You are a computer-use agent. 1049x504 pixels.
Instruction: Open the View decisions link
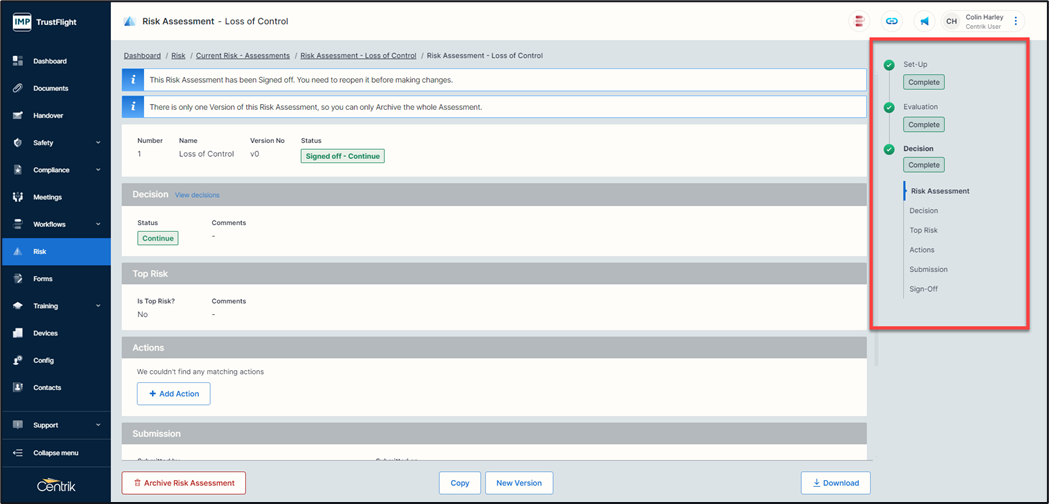pos(197,195)
